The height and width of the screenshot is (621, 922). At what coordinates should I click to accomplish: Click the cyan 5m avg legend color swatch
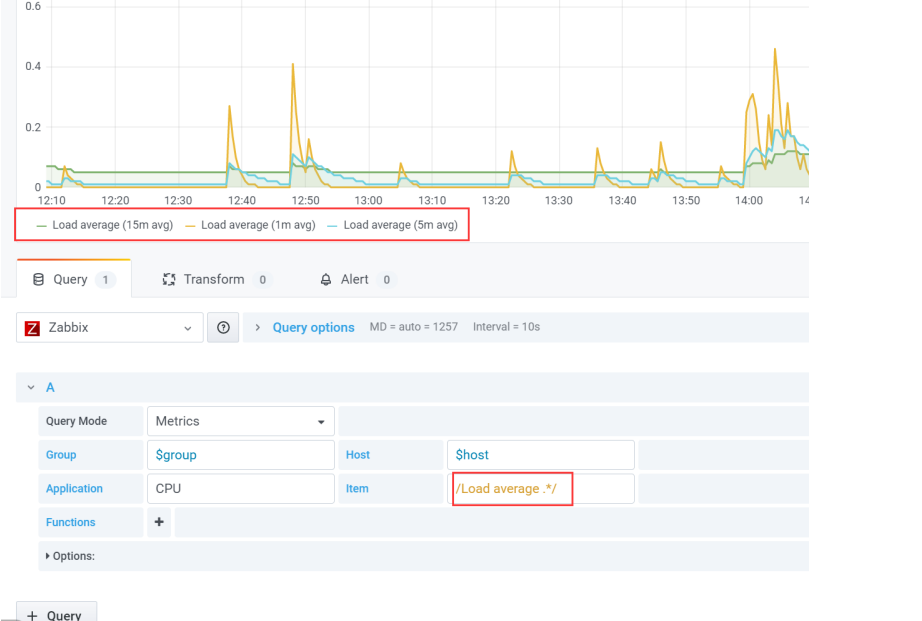point(332,226)
